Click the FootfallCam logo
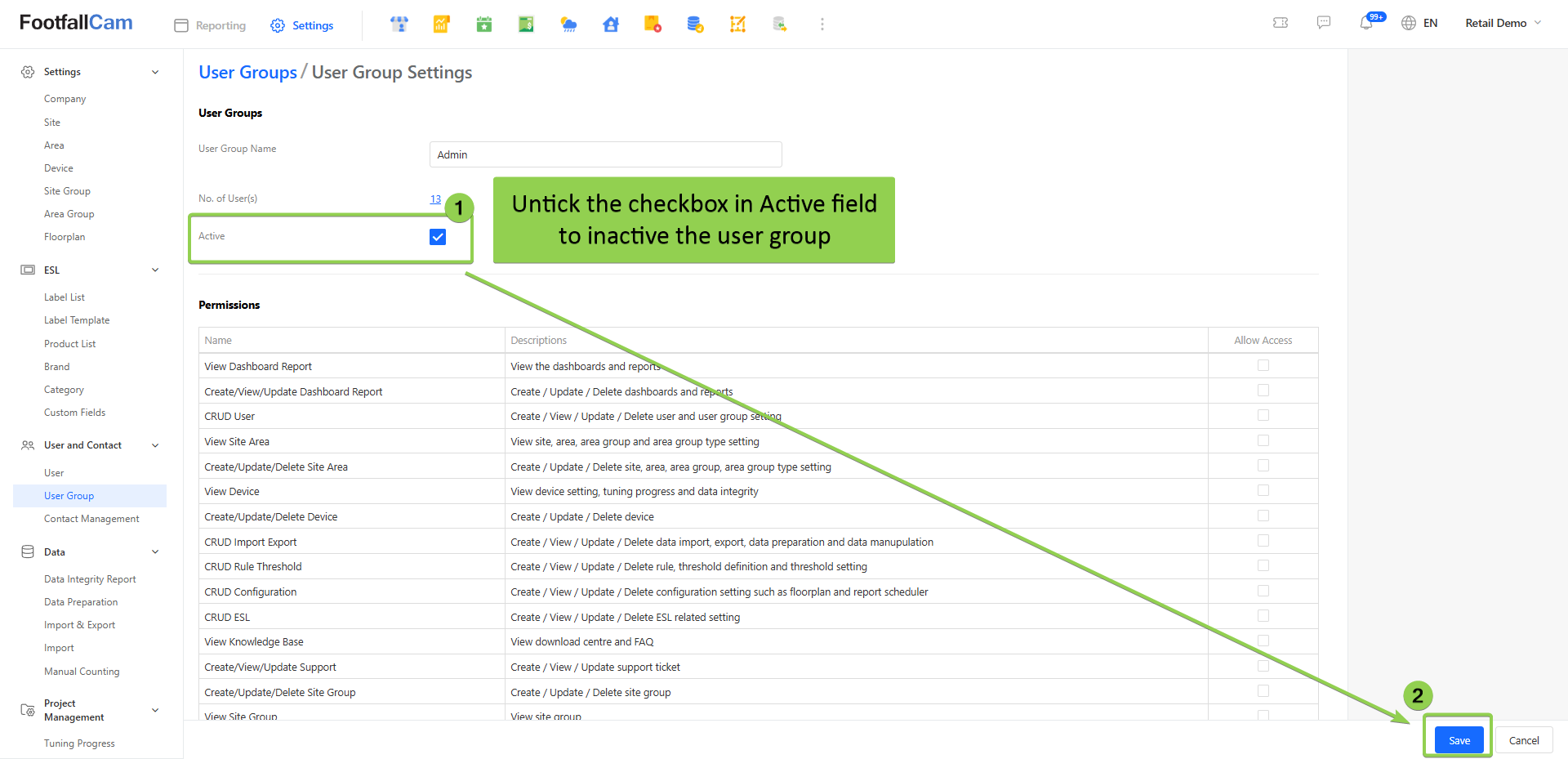This screenshot has width=1568, height=759. 76,23
